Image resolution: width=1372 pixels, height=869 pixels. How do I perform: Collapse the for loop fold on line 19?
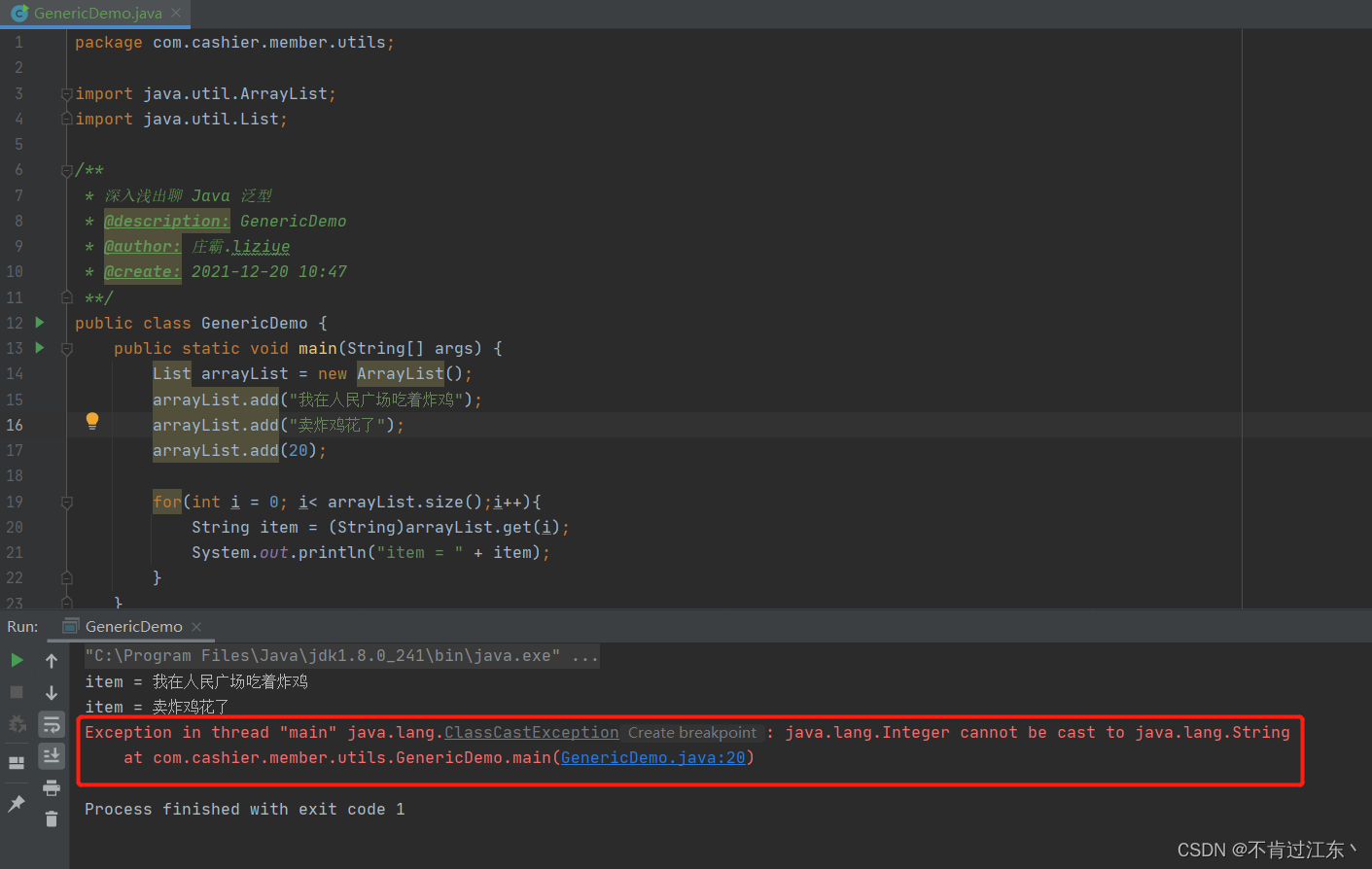pos(66,503)
